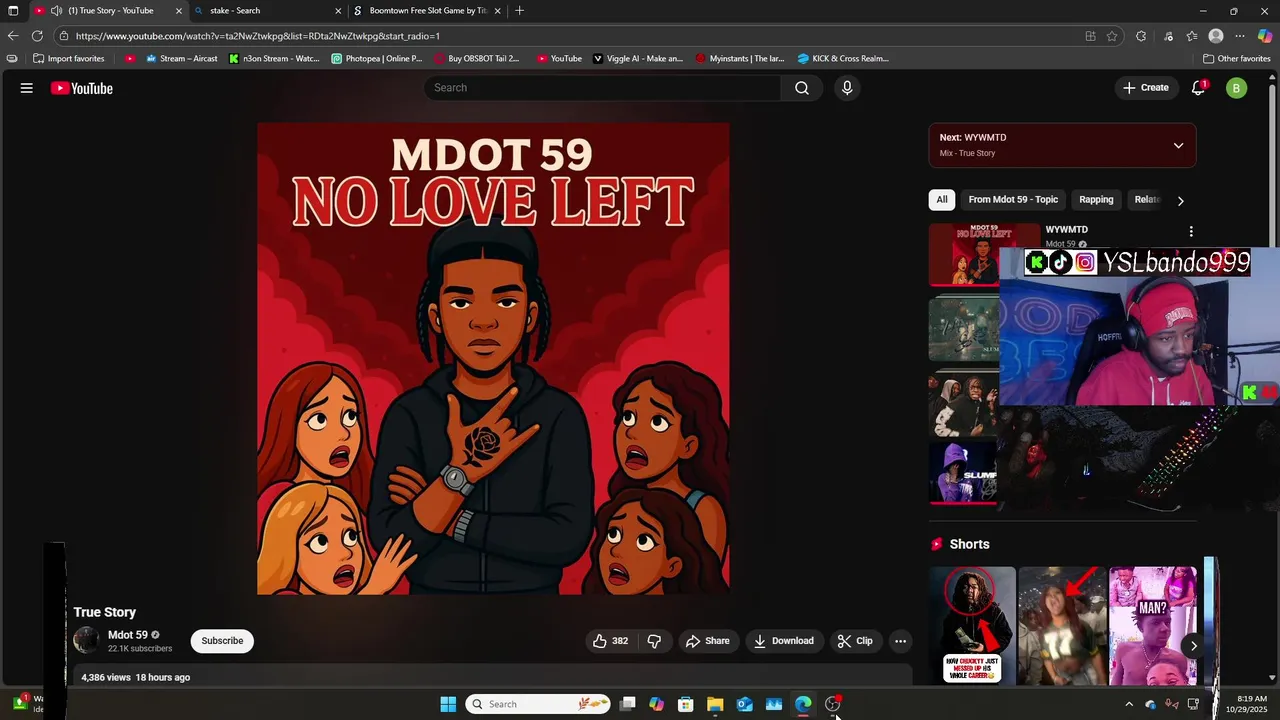The width and height of the screenshot is (1280, 720).
Task: Open options menu for WYWMTD video
Action: click(x=1190, y=231)
